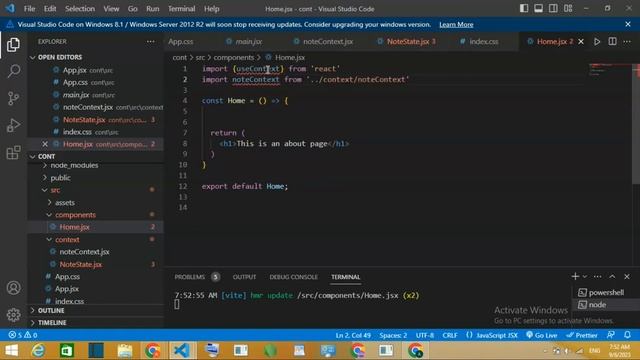Screen dimensions: 640x360
Task: Select the powershell terminal instance
Action: (x=606, y=292)
